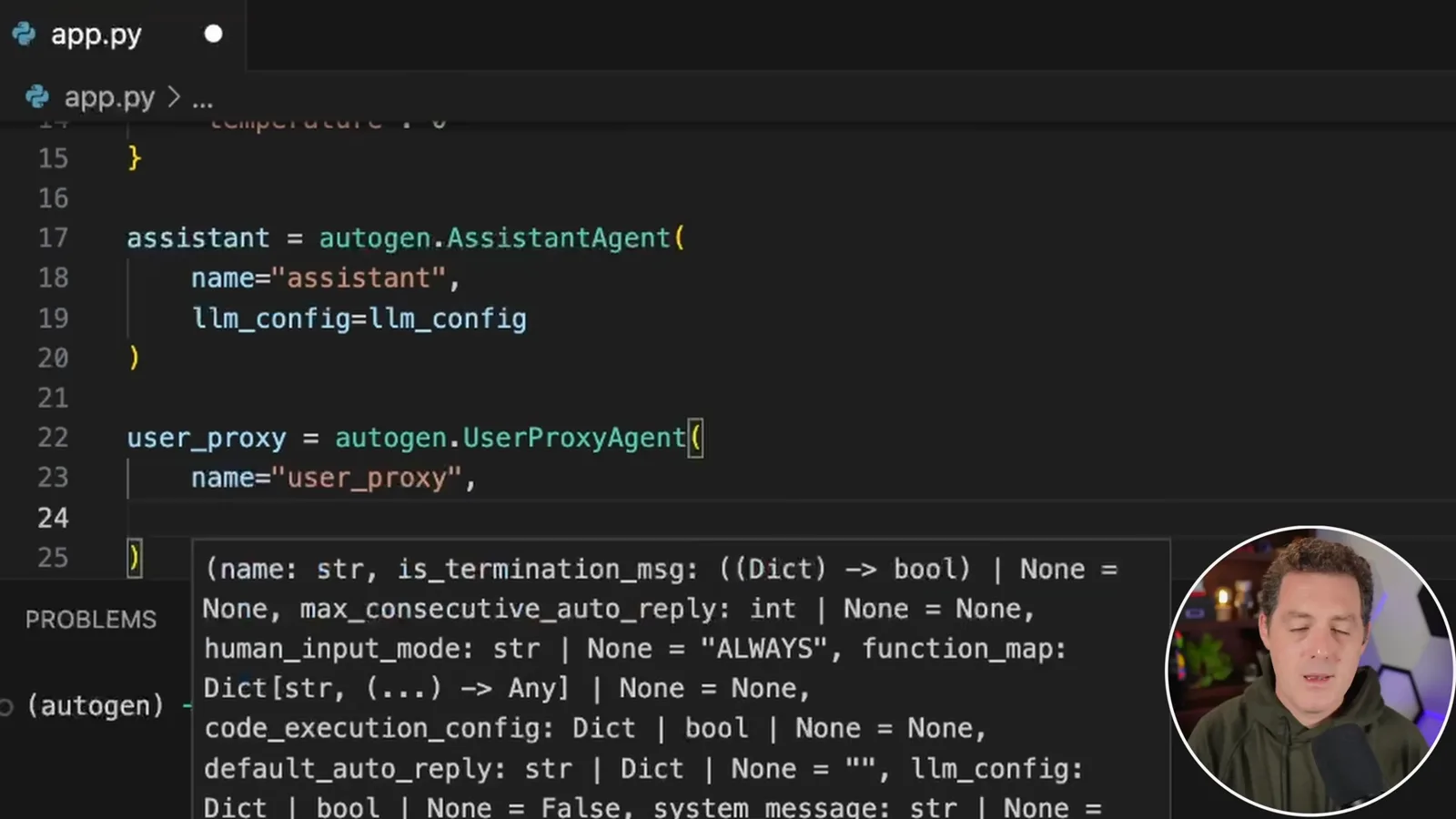The image size is (1456, 819).
Task: Expand the breadcrumb ellipsis symbol list
Action: tap(202, 98)
